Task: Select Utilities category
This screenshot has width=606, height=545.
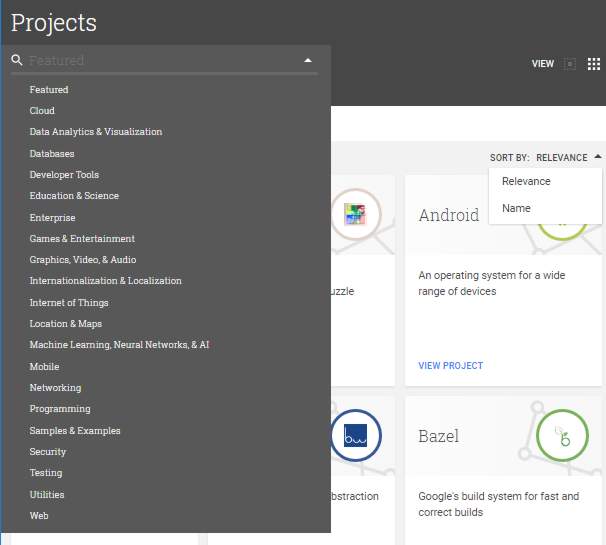Action: click(x=47, y=494)
